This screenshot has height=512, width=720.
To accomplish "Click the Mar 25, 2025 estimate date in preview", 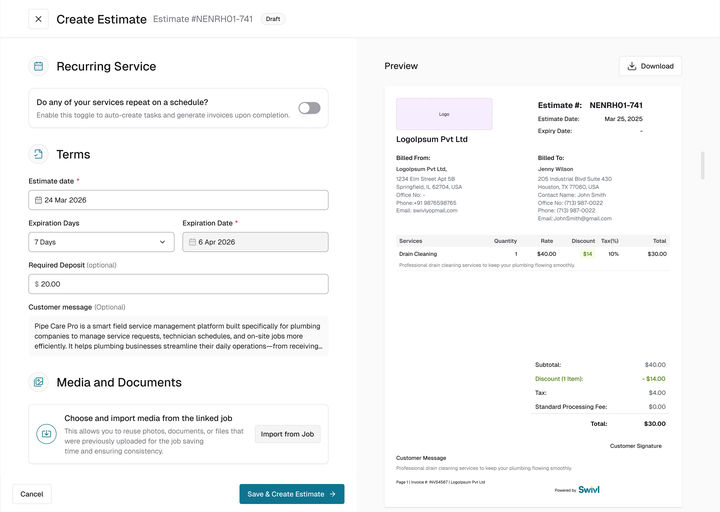I will coord(623,119).
